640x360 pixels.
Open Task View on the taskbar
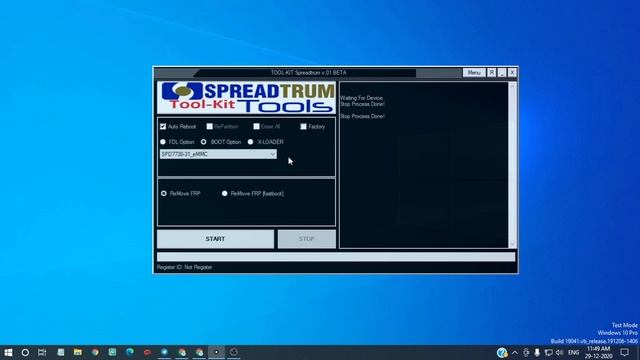pyautogui.click(x=42, y=352)
